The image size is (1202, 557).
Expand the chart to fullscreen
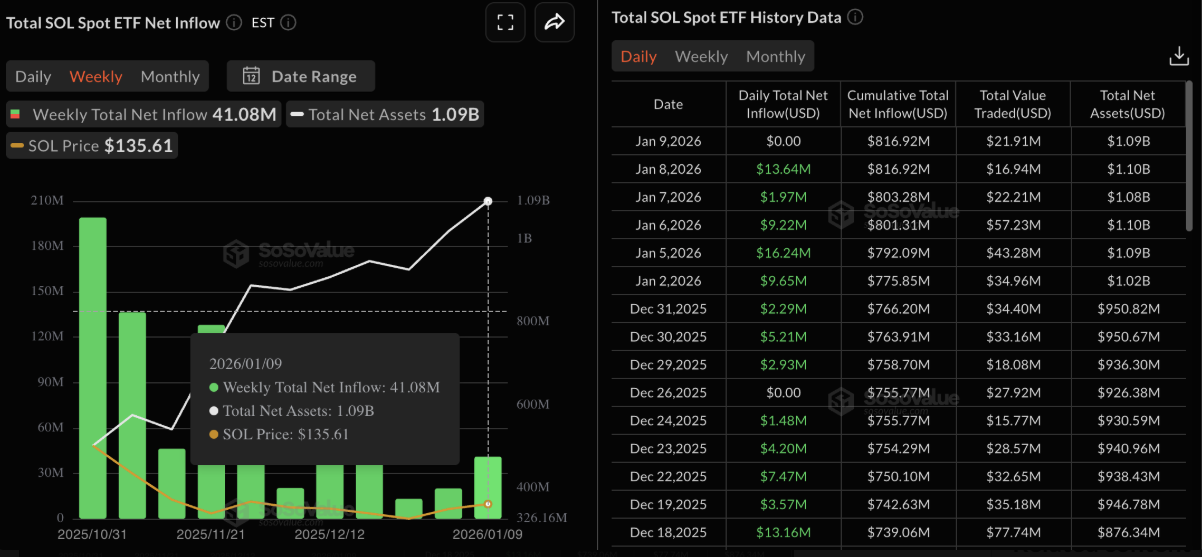point(505,22)
